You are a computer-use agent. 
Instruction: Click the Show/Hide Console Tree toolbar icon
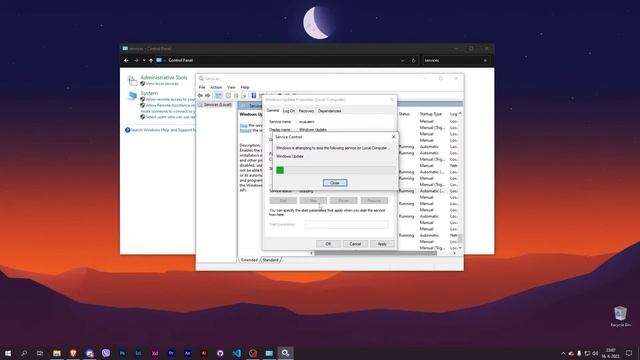218,96
